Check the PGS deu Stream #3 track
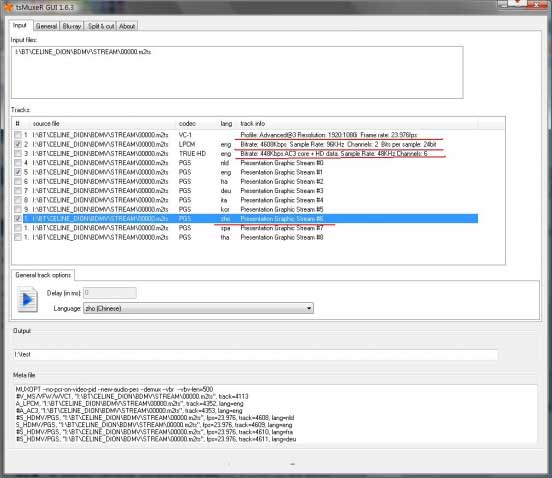This screenshot has height=478, width=552. [18, 190]
